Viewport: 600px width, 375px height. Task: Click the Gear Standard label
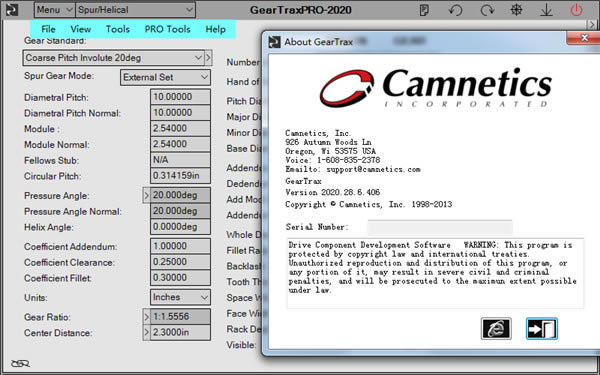pos(55,41)
